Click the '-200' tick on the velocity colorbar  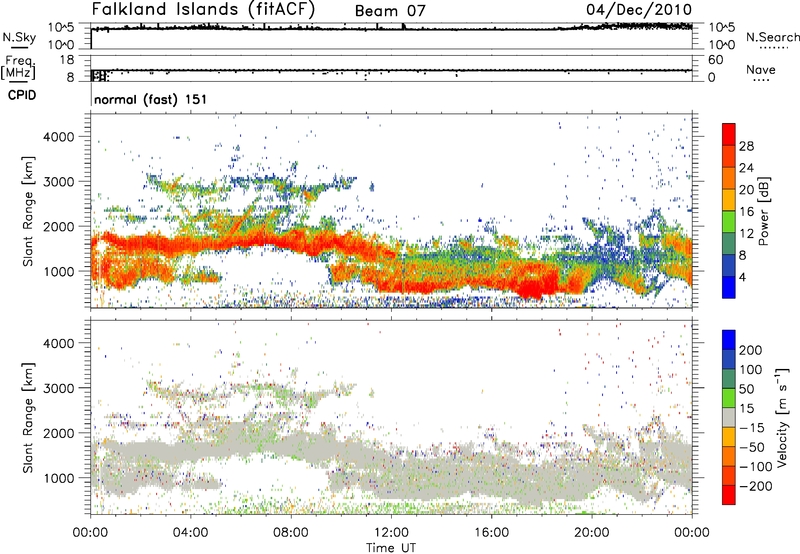coord(756,486)
